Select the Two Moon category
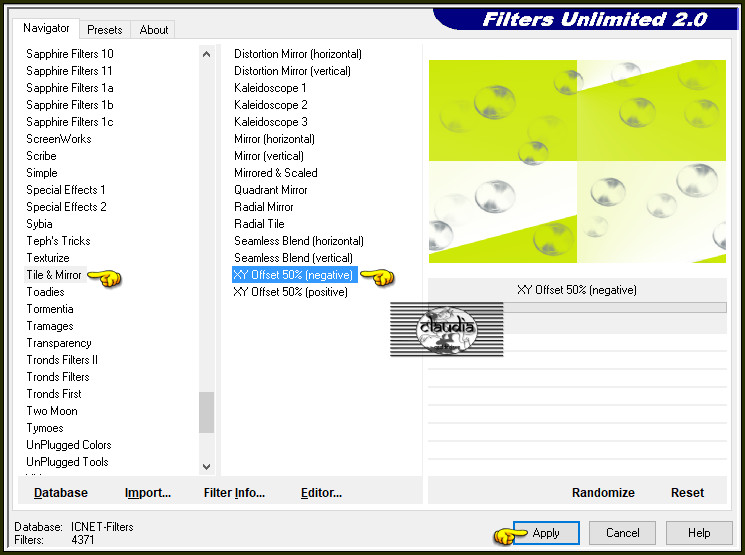745x555 pixels. tap(52, 411)
